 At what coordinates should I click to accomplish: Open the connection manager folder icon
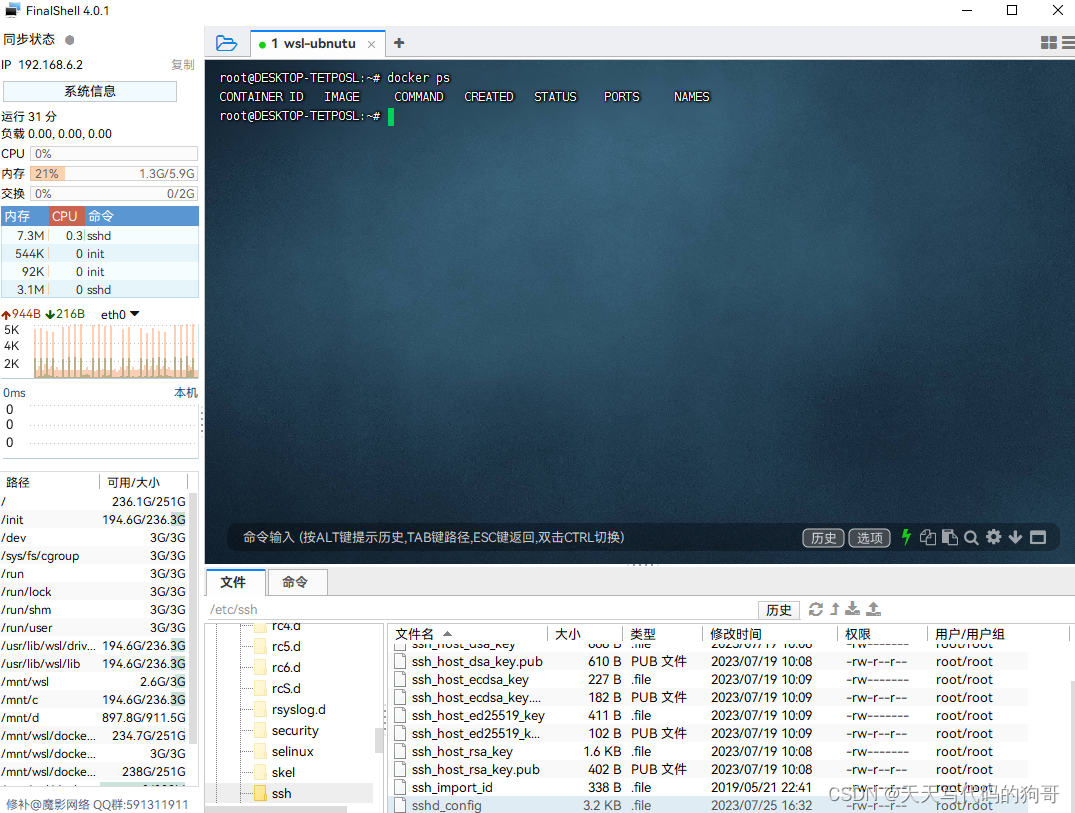pos(226,43)
